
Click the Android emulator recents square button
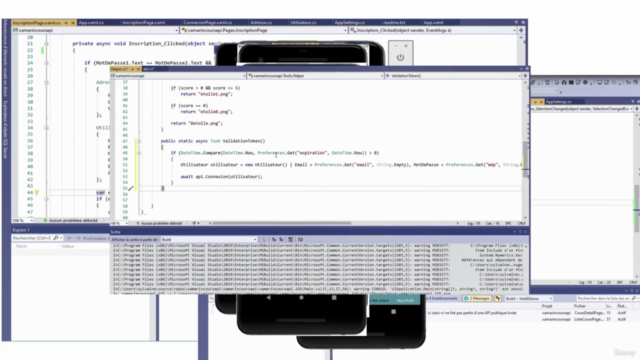click(334, 298)
